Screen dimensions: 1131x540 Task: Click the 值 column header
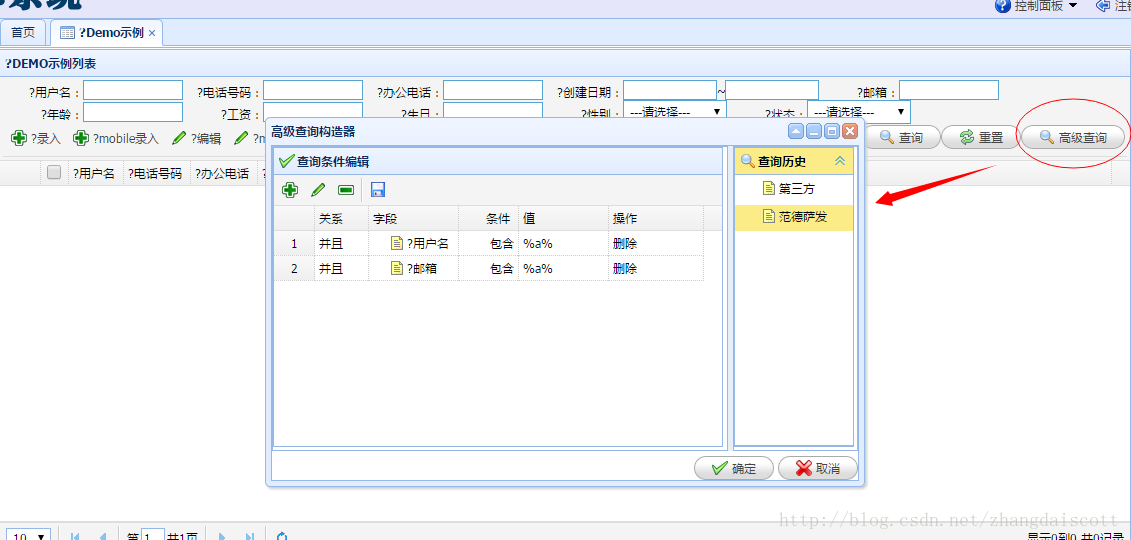tap(563, 218)
